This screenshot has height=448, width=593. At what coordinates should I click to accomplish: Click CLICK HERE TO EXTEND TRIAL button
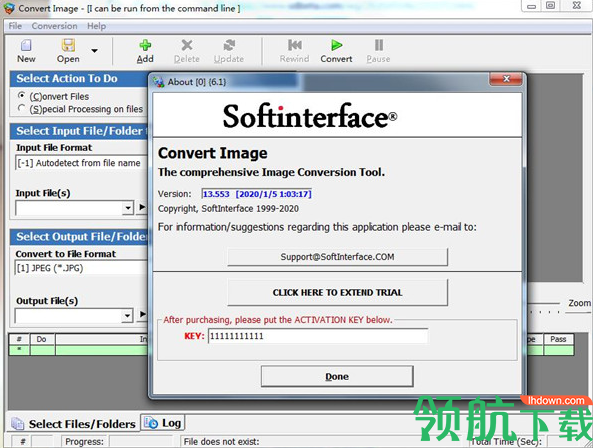337,292
